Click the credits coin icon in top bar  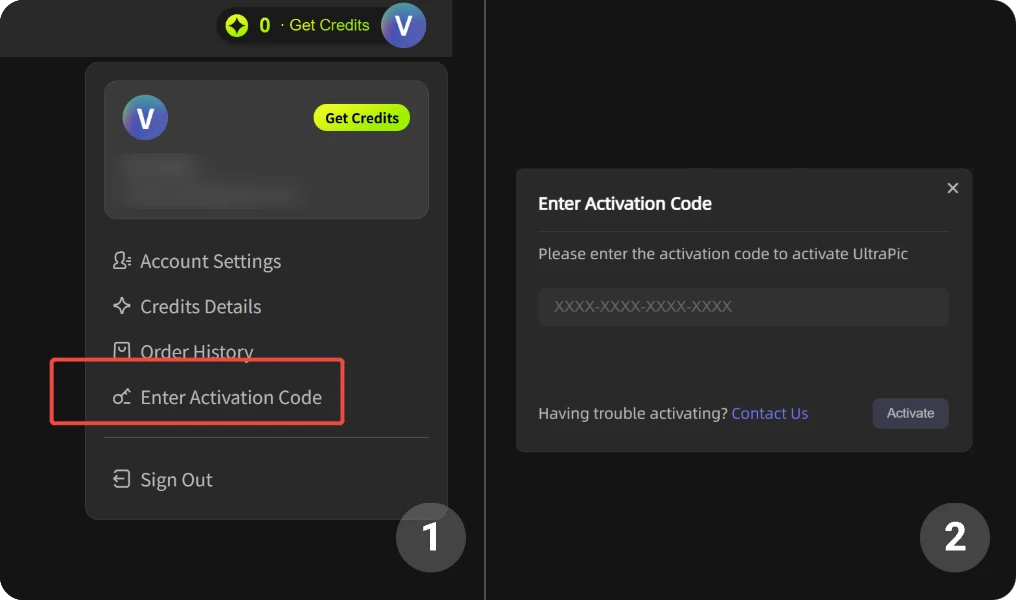[237, 26]
